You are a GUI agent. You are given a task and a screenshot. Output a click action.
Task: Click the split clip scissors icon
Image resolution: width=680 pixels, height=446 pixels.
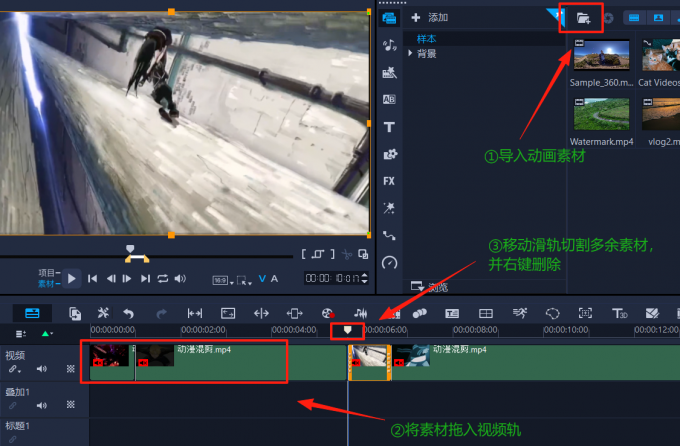(347, 254)
